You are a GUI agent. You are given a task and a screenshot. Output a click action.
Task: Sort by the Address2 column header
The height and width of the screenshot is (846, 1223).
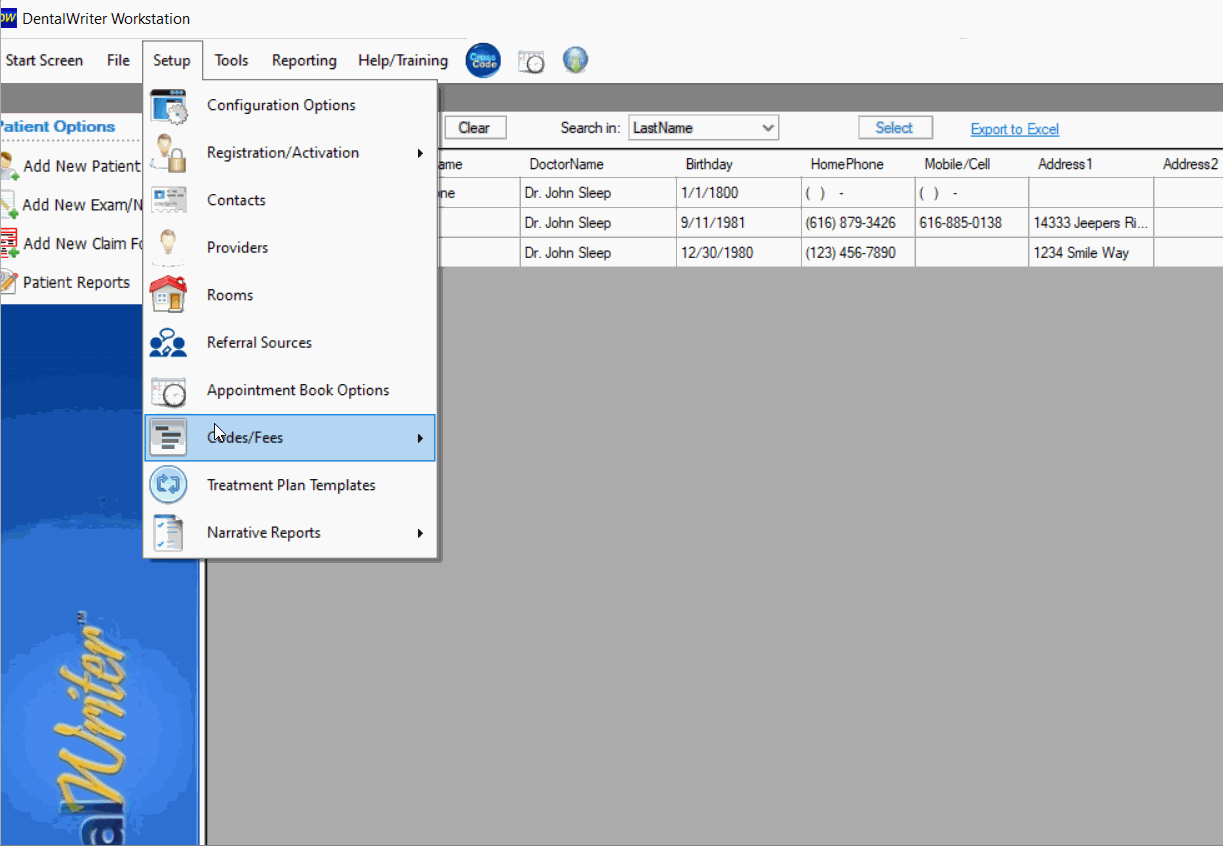click(1188, 164)
